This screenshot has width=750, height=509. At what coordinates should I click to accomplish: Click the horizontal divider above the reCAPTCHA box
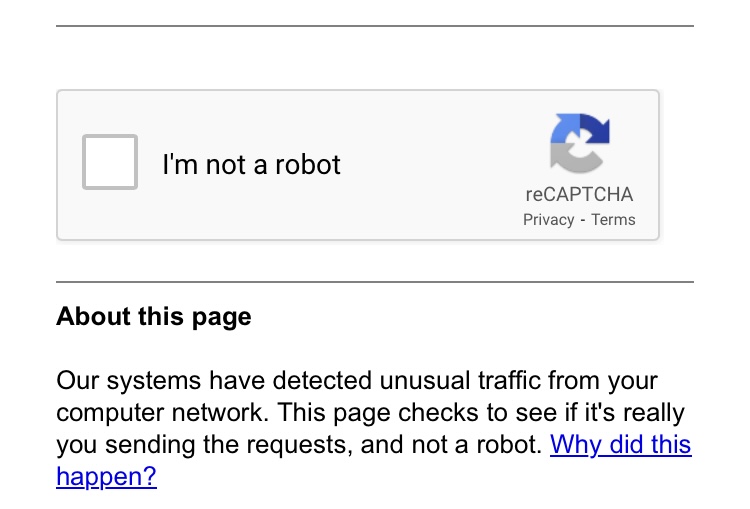(375, 26)
